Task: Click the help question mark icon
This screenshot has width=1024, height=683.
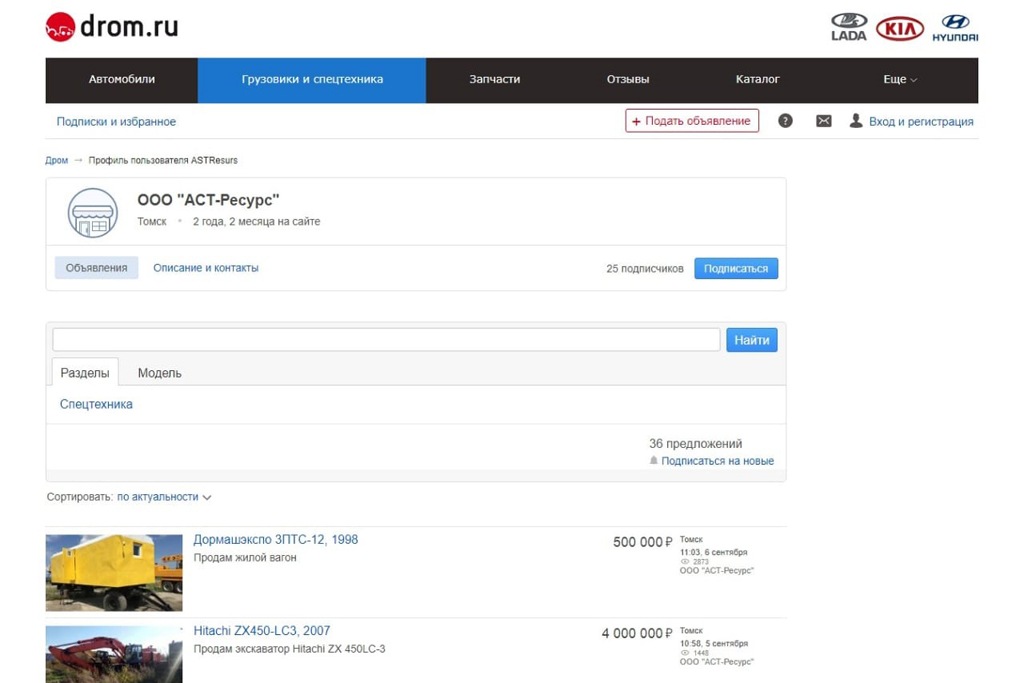Action: click(785, 121)
